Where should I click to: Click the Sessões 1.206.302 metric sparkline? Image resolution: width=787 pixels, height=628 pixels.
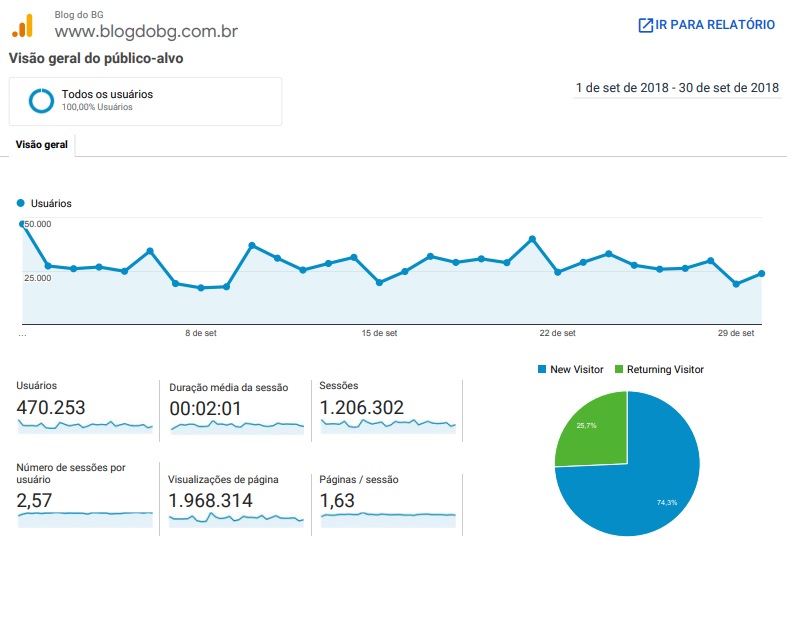(388, 427)
